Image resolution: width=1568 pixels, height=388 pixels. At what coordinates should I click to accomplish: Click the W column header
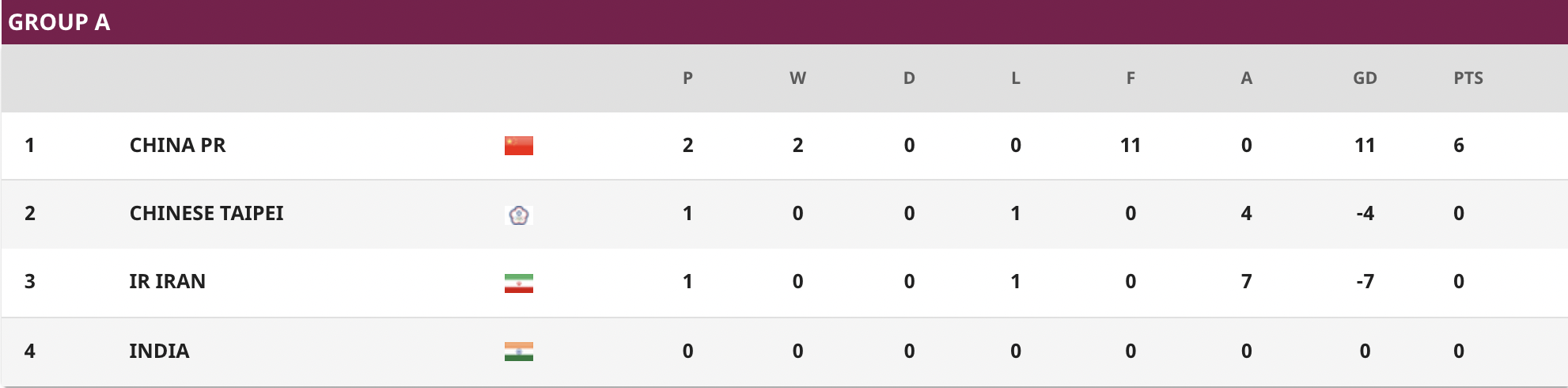797,78
